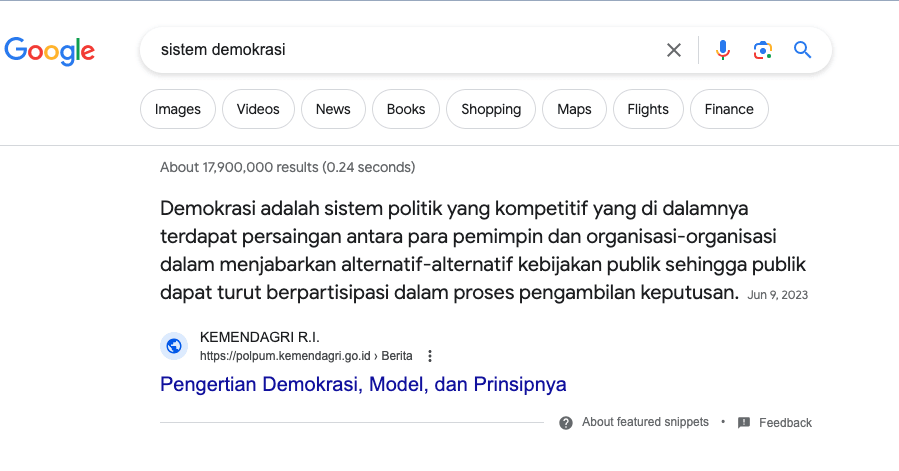Focus the search field containing sistem demokrasi
The image size is (899, 471).
pyautogui.click(x=400, y=50)
